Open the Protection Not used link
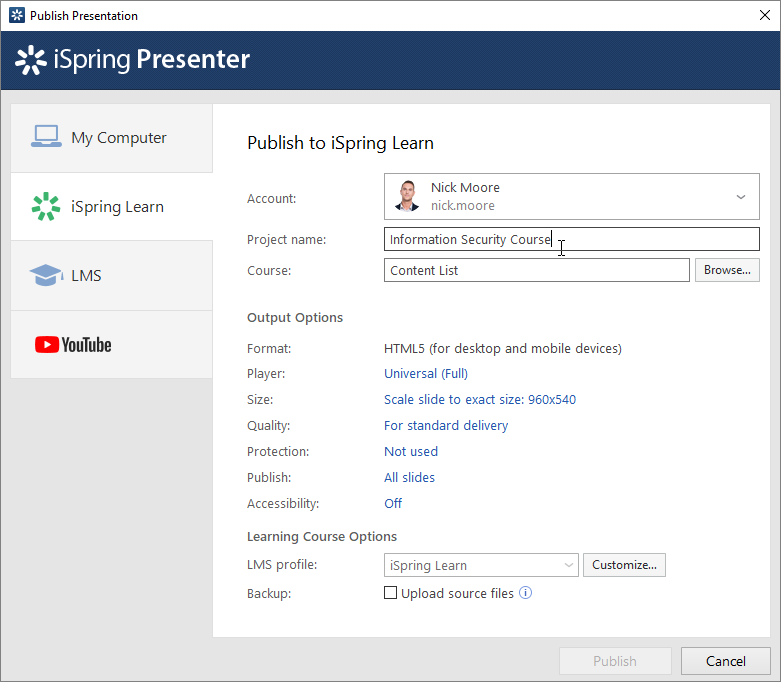The height and width of the screenshot is (682, 781). tap(411, 451)
